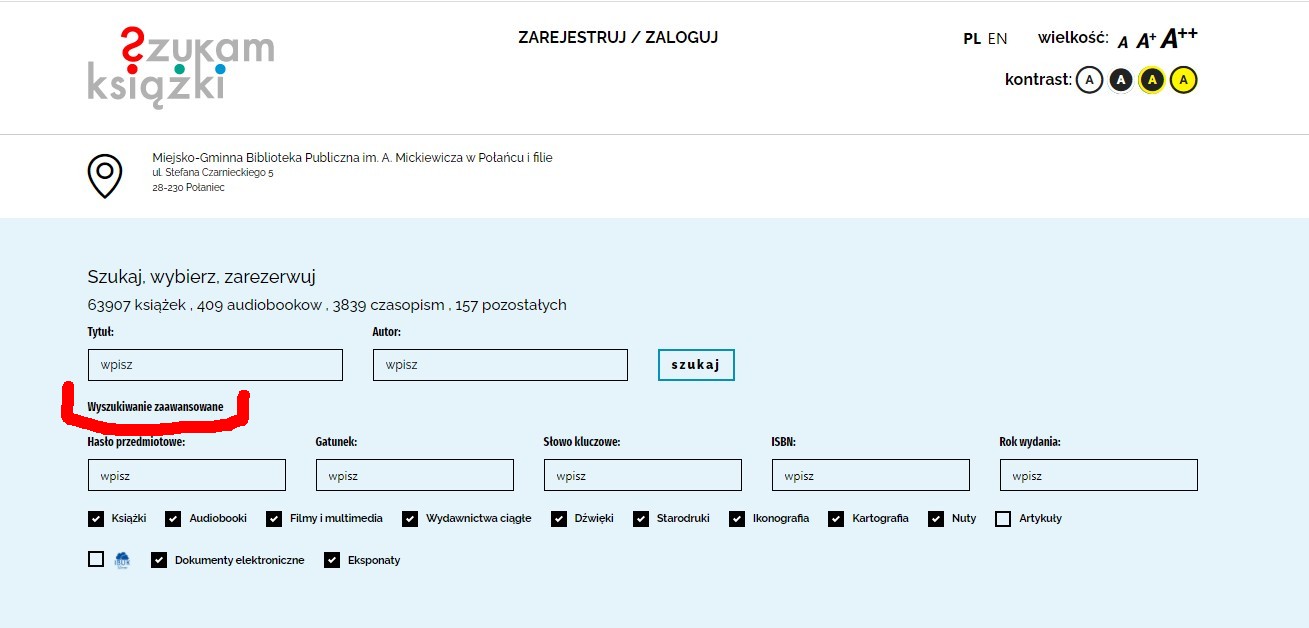Switch language to PL

pos(971,39)
